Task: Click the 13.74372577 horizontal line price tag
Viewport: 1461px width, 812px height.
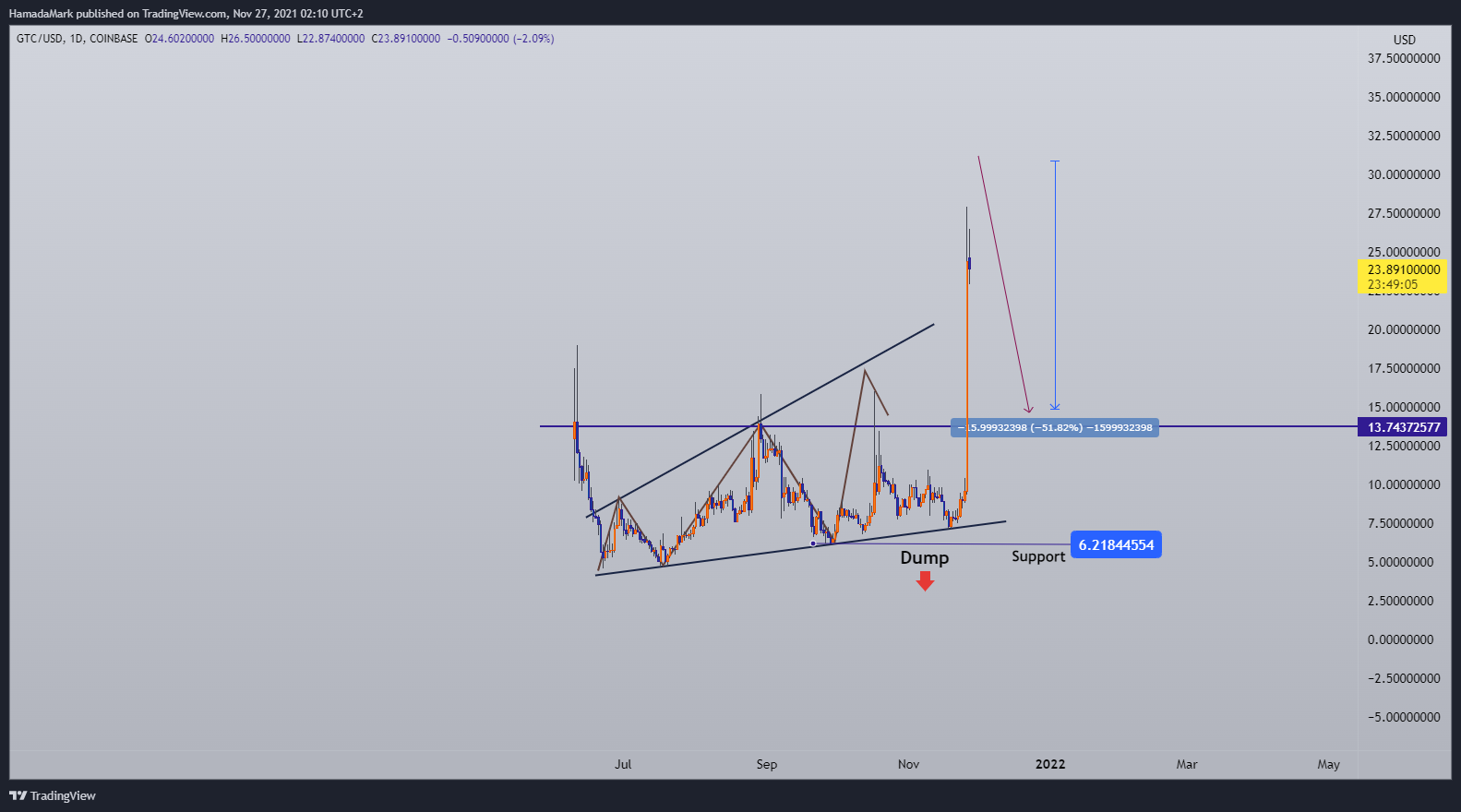Action: (x=1404, y=427)
